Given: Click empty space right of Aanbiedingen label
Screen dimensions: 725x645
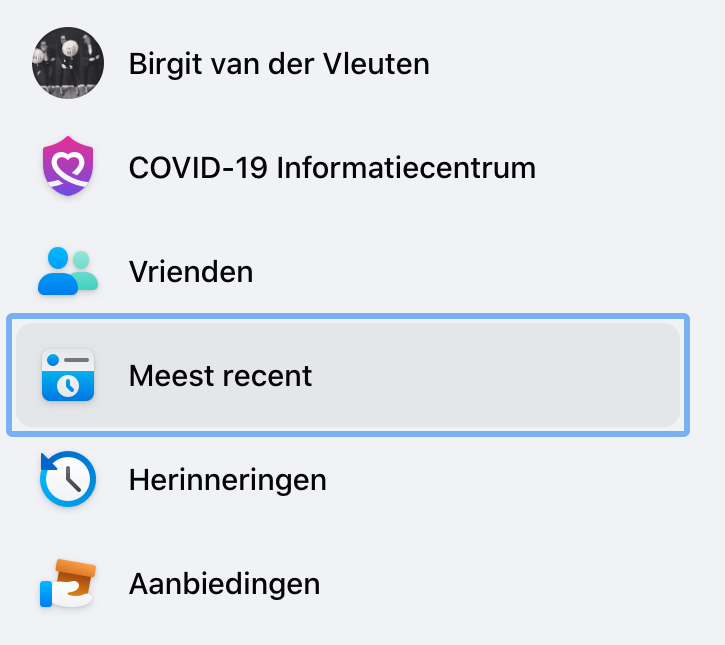Looking at the screenshot, I should coord(499,584).
